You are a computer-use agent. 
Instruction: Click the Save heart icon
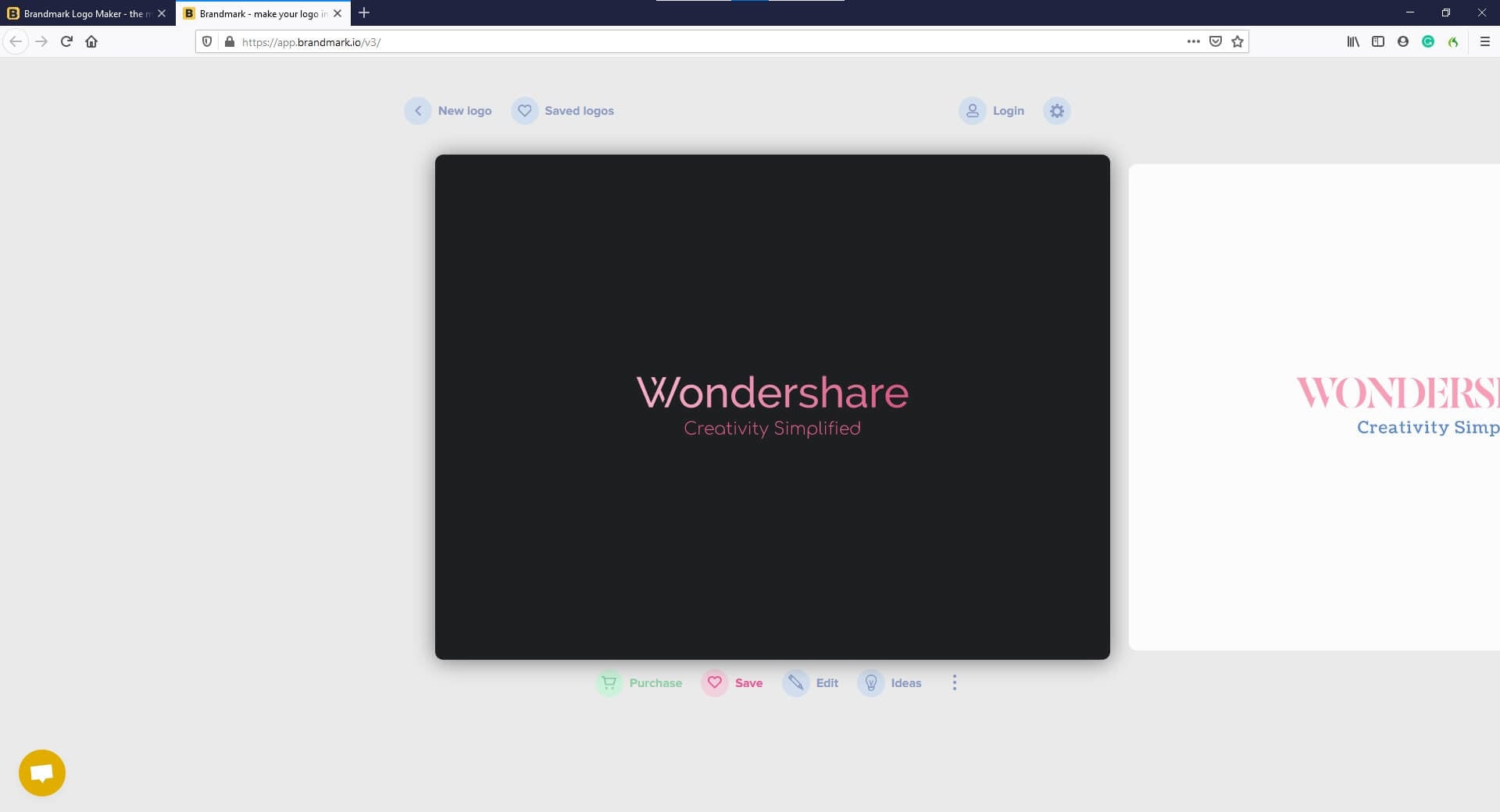pyautogui.click(x=715, y=683)
